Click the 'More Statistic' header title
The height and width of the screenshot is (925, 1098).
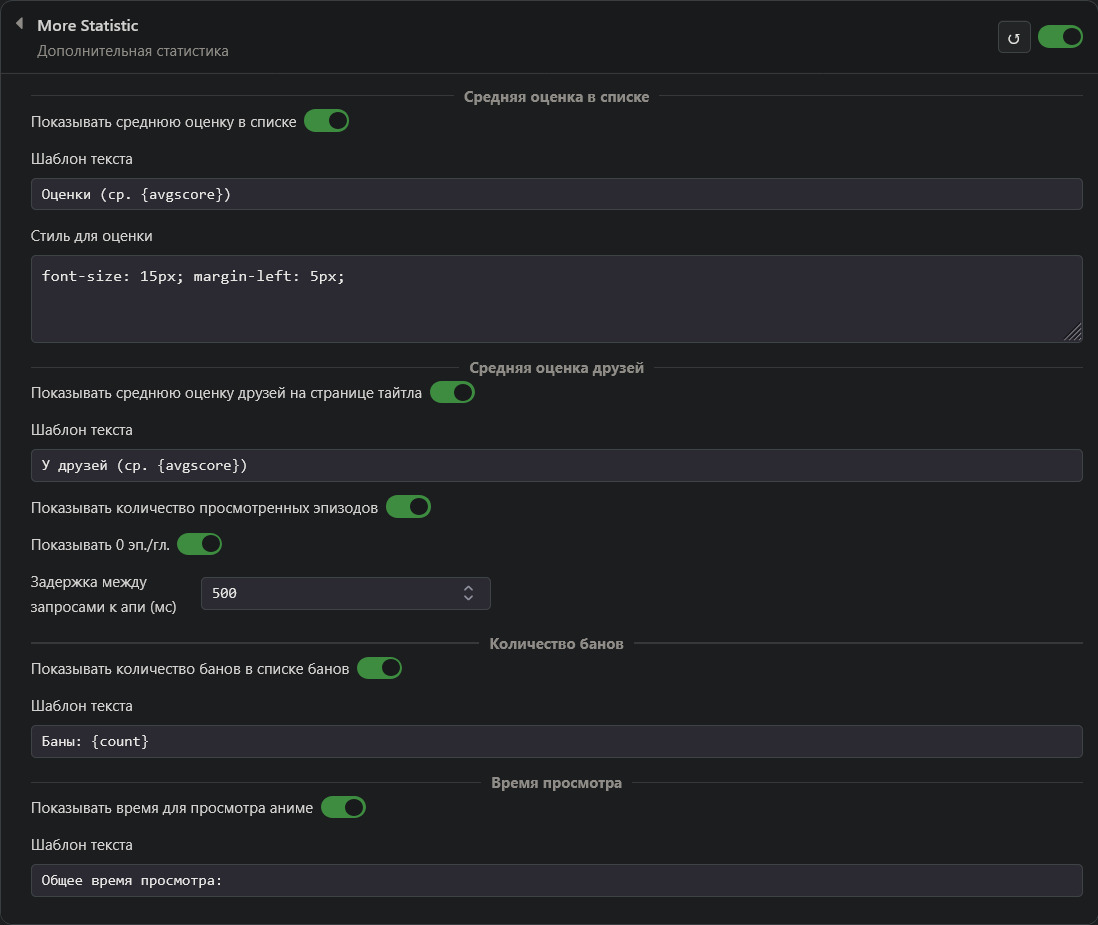(x=88, y=25)
